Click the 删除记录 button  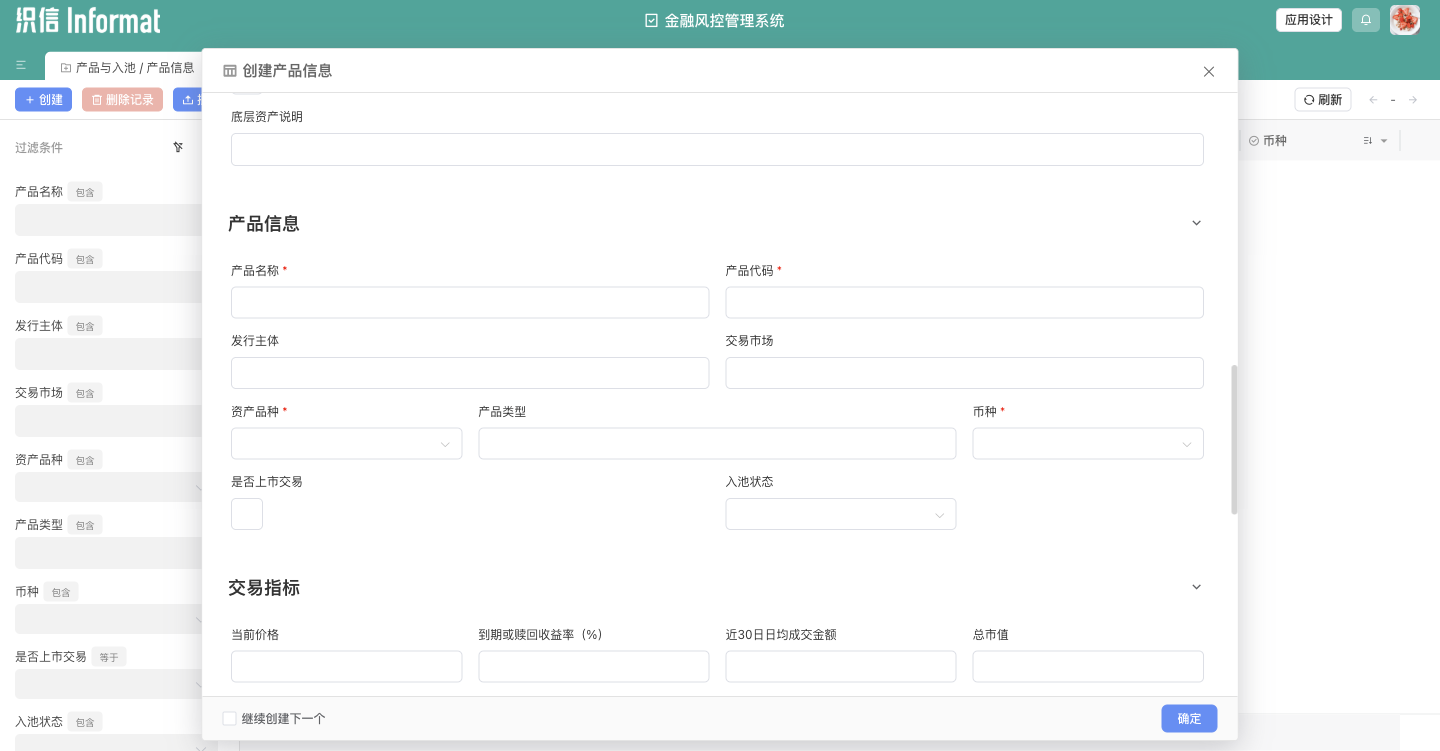pos(122,100)
